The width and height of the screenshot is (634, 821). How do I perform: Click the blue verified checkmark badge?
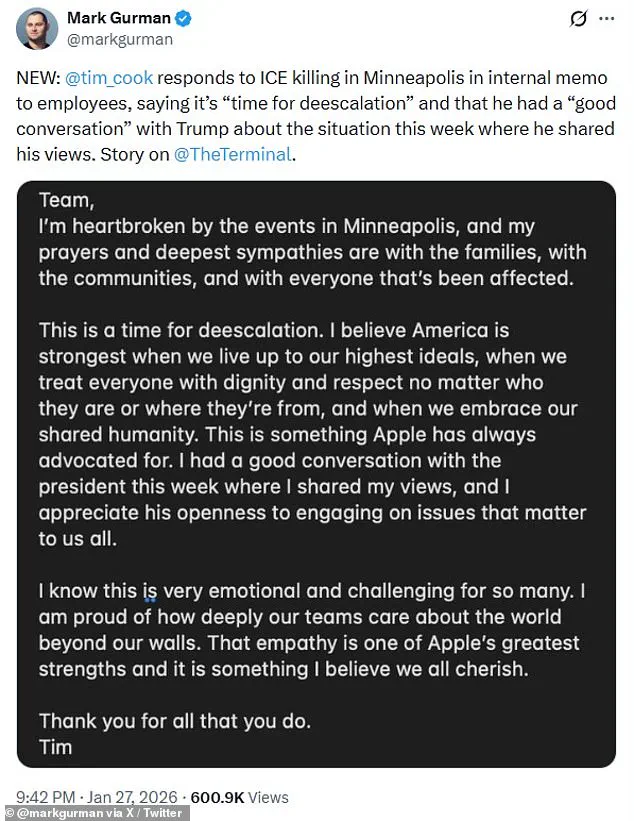pos(185,19)
